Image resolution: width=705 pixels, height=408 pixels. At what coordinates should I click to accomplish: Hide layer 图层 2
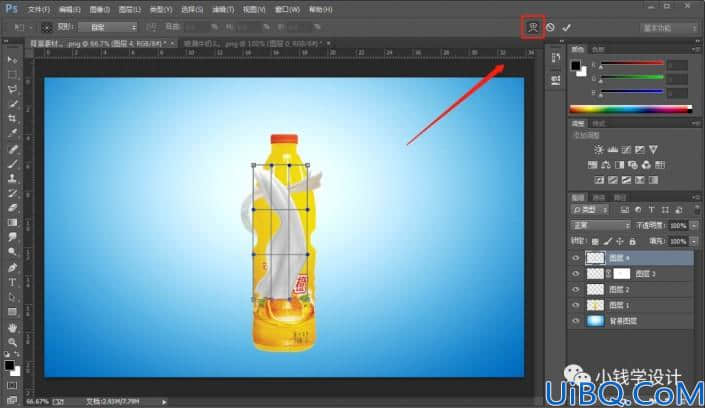coord(576,290)
